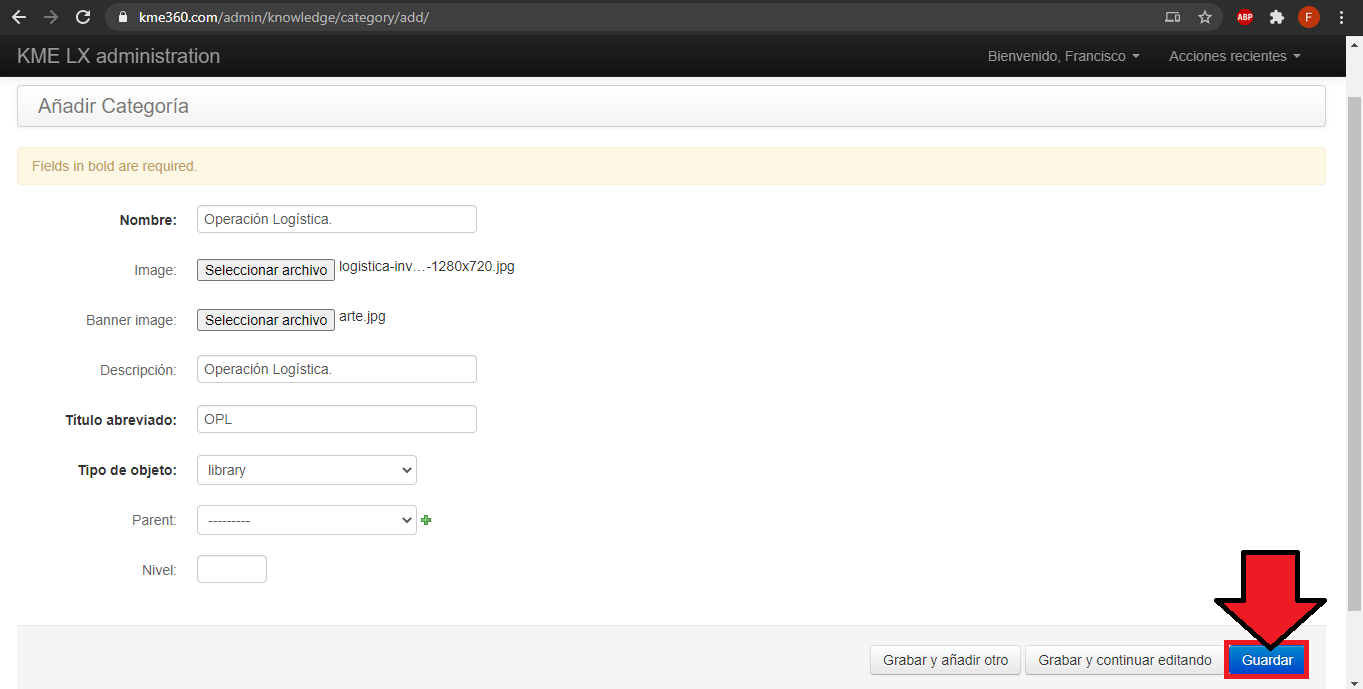The width and height of the screenshot is (1363, 689).
Task: Expand the Tipo de objeto select
Action: 307,470
